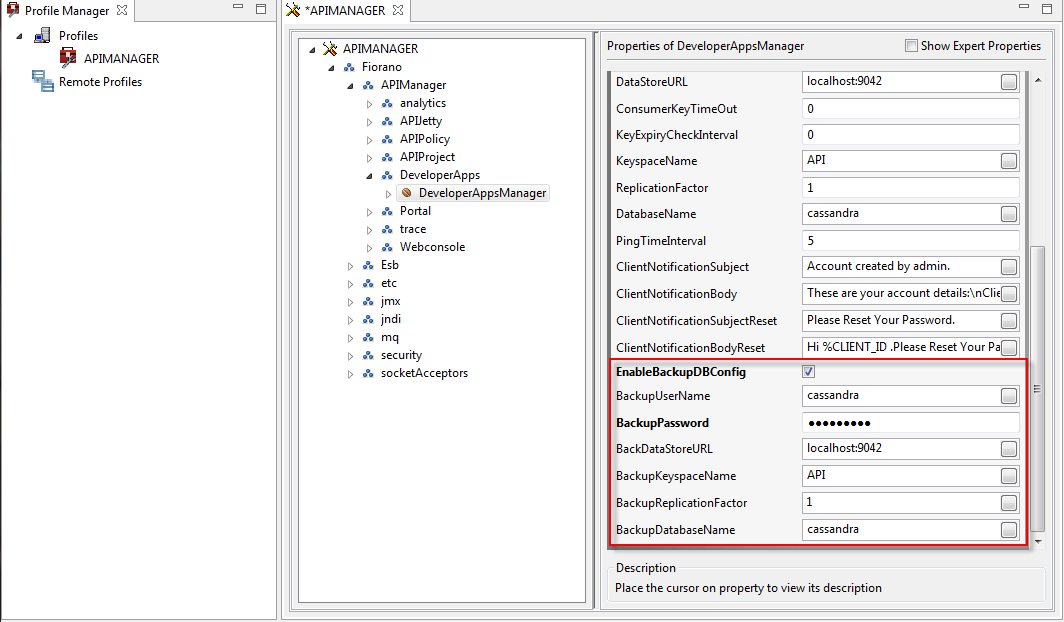Select the *APIMANAGER editor tab
The image size is (1064, 622).
click(343, 10)
